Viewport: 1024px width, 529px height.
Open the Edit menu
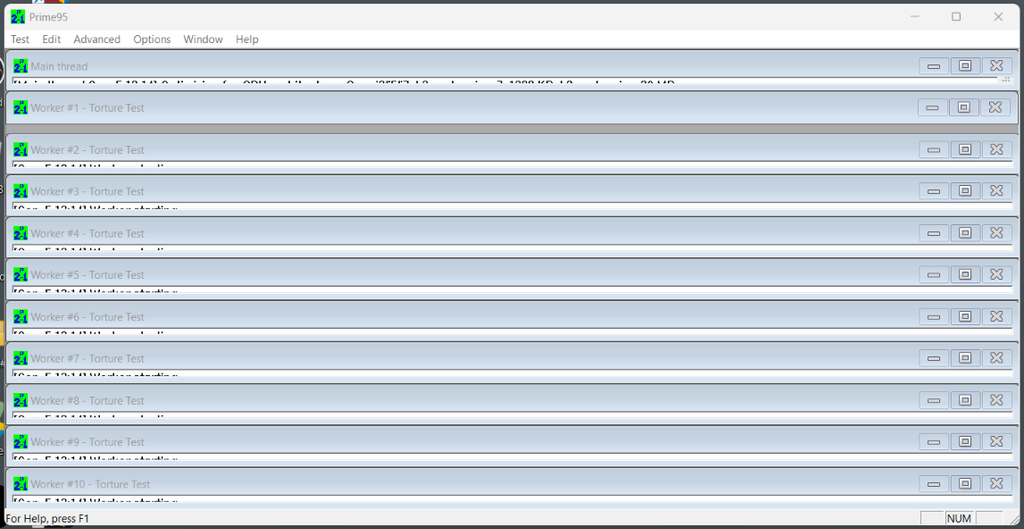tap(51, 39)
